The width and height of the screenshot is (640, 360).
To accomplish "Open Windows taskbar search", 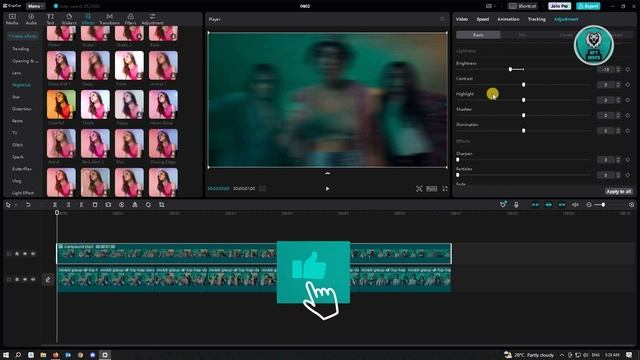I will click(x=18, y=355).
